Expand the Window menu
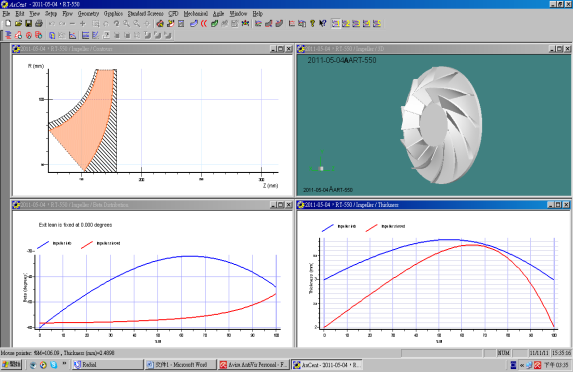The image size is (573, 372). (238, 14)
